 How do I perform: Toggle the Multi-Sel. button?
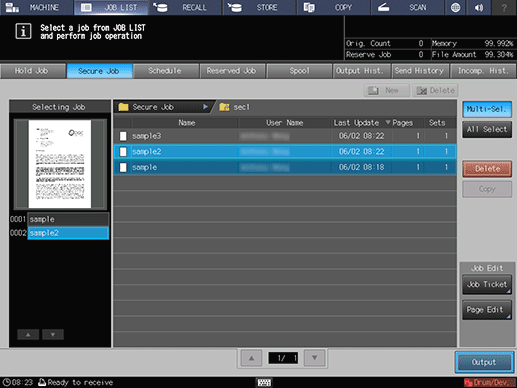pyautogui.click(x=487, y=109)
